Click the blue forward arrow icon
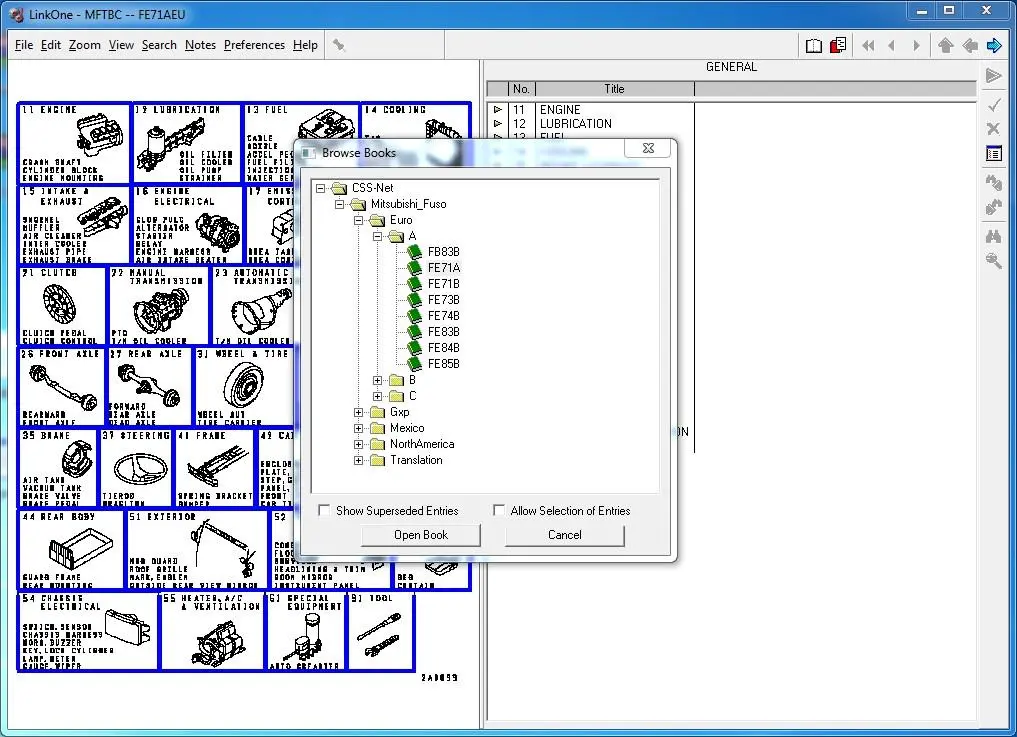This screenshot has height=737, width=1017. 994,45
